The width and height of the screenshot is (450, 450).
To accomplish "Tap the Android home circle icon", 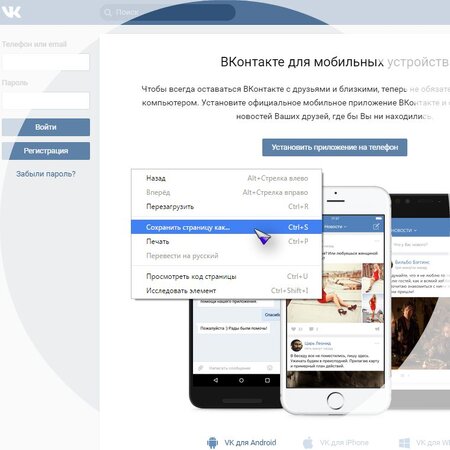I will pos(241,380).
